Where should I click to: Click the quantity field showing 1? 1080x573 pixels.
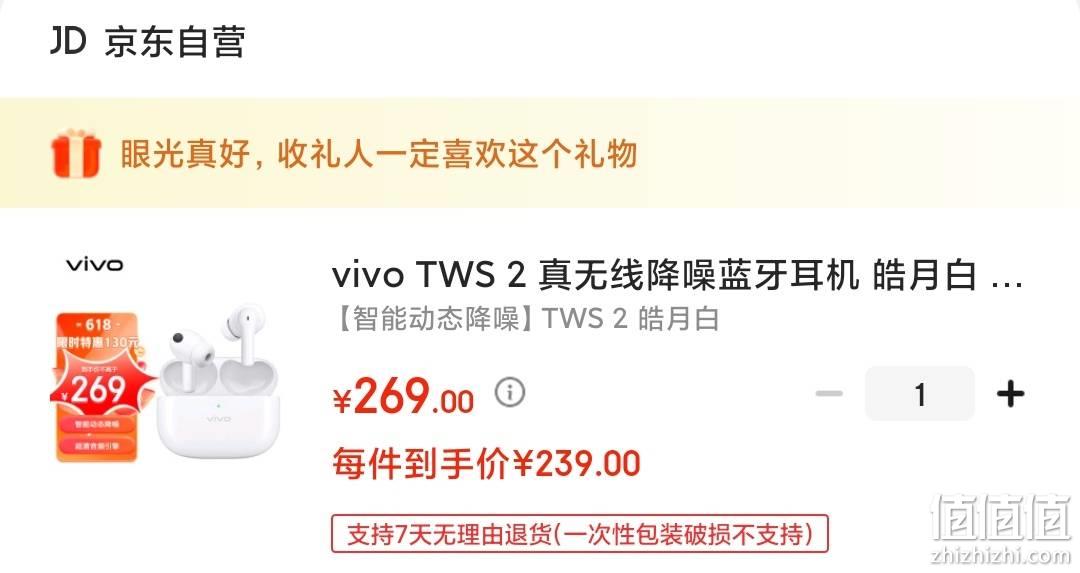[x=920, y=394]
